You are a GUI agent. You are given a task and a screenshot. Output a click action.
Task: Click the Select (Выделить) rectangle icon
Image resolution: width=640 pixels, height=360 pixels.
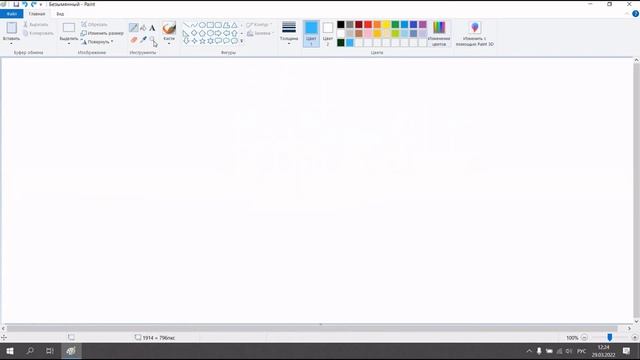pos(69,28)
